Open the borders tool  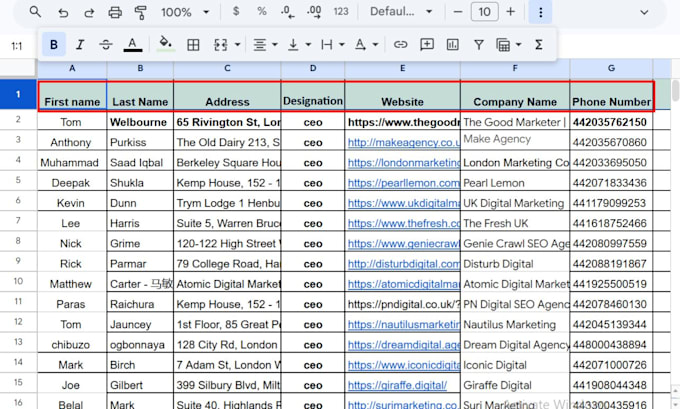point(193,45)
